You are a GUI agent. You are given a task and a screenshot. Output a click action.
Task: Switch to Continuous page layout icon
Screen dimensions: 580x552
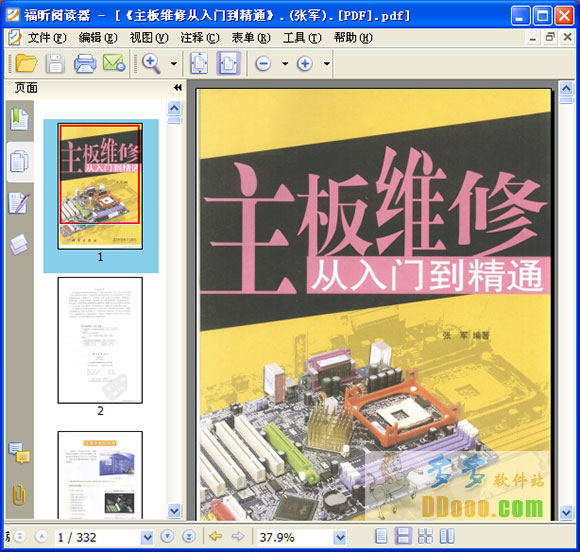(403, 536)
